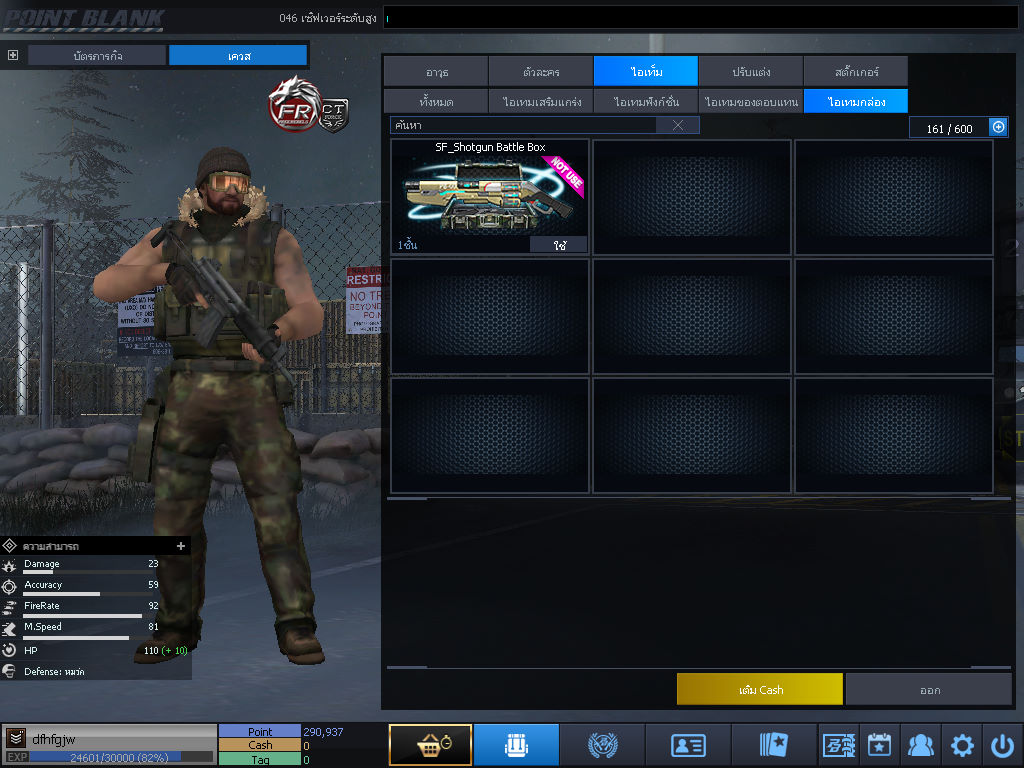The image size is (1024, 768).
Task: Open the friends list icon
Action: click(x=920, y=745)
